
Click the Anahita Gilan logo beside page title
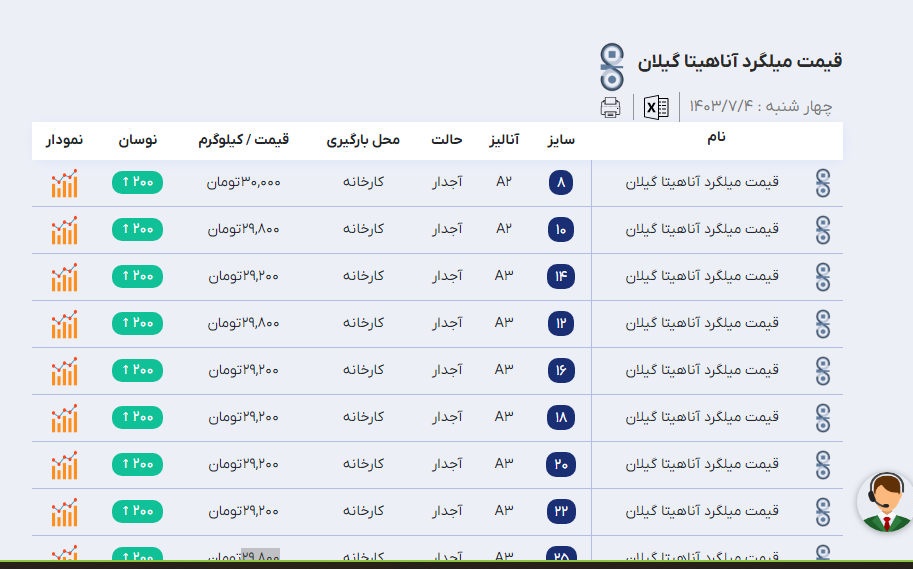pos(610,62)
